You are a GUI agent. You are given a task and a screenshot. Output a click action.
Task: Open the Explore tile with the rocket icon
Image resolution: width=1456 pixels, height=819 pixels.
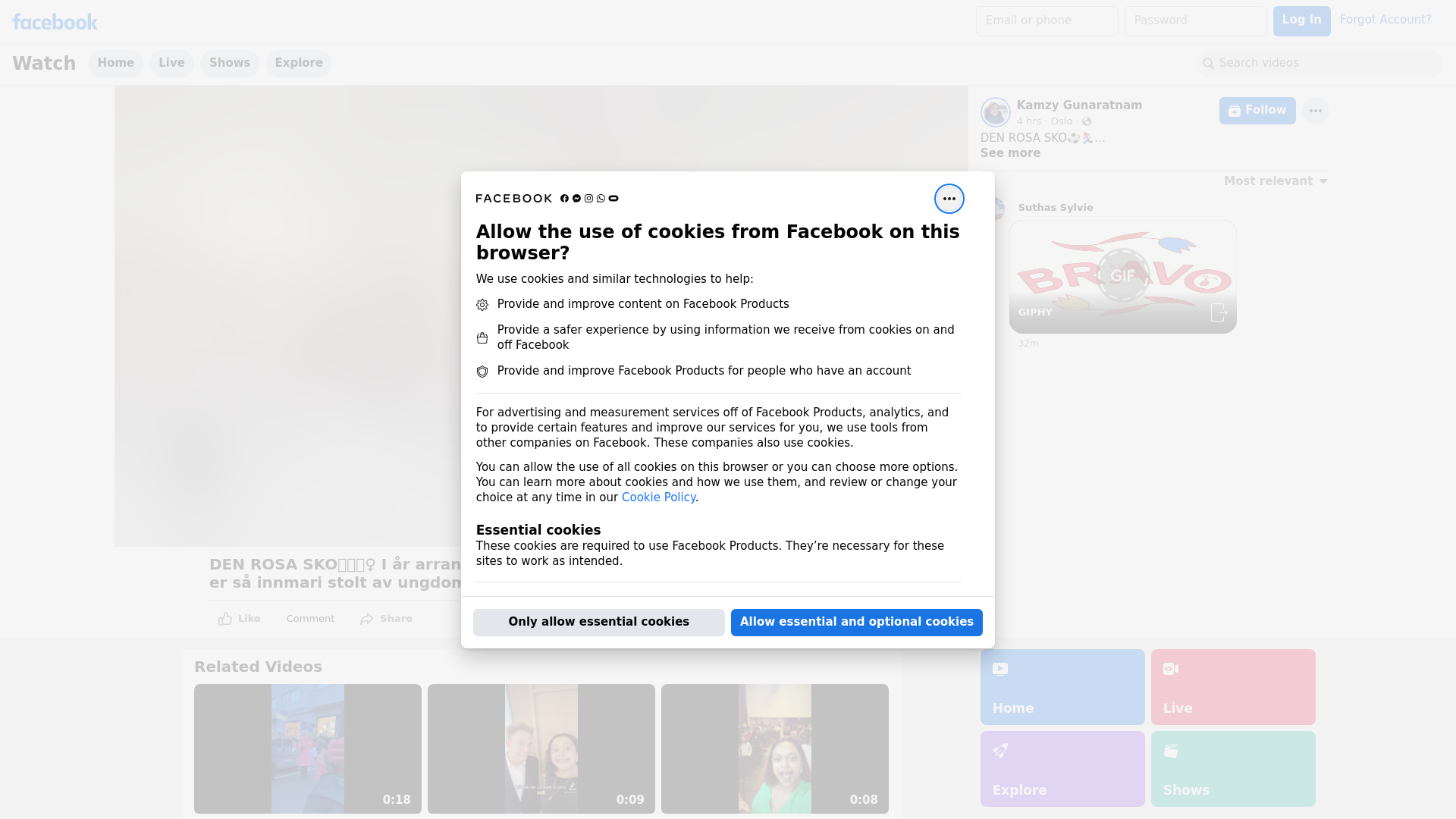pyautogui.click(x=1062, y=769)
